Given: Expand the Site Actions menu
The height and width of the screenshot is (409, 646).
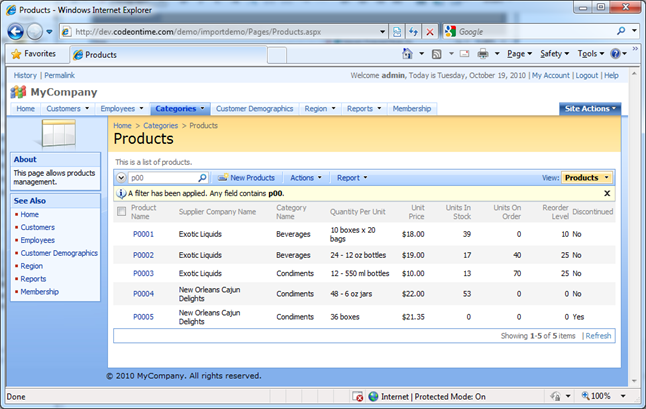Looking at the screenshot, I should coord(589,108).
